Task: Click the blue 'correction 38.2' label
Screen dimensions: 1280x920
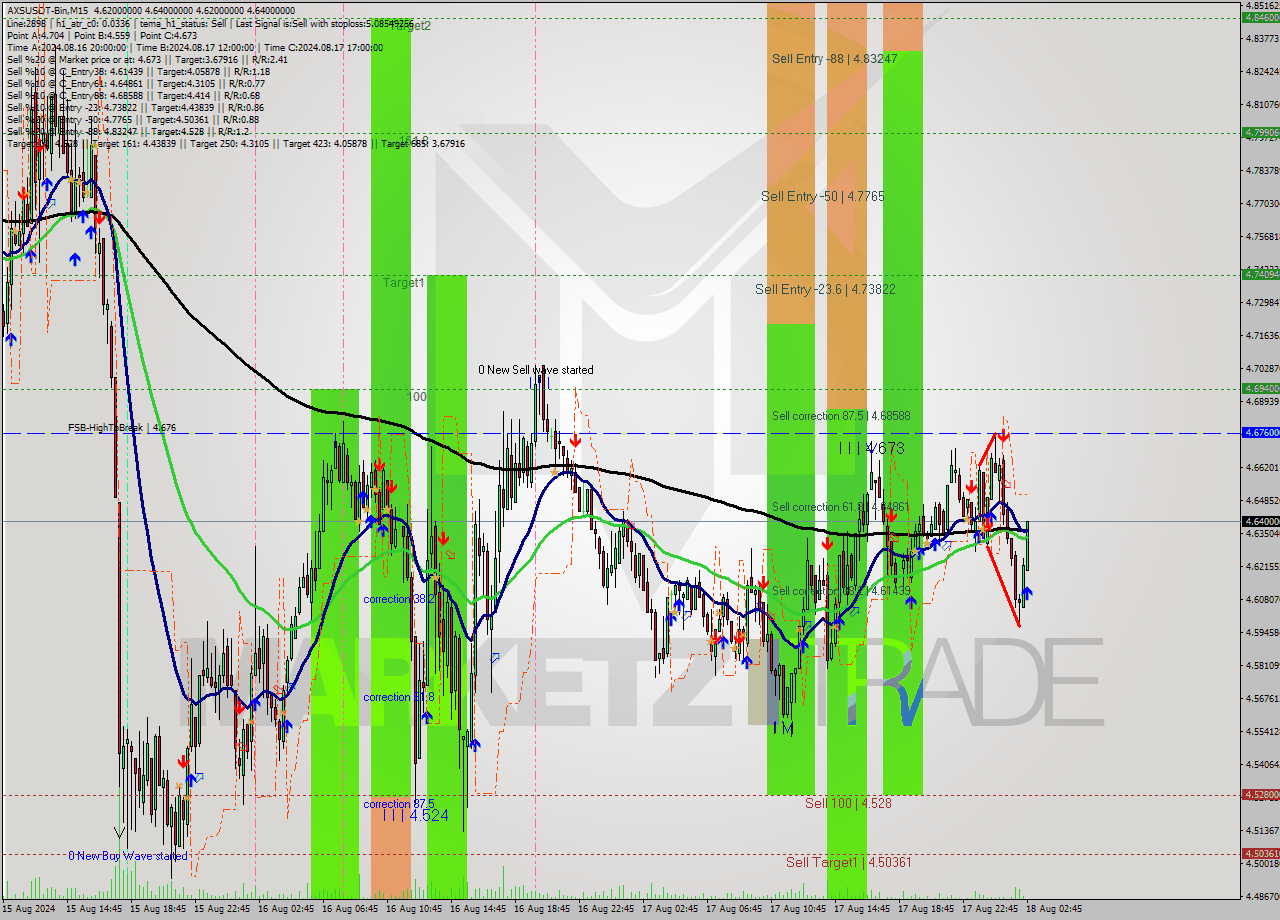Action: 398,599
